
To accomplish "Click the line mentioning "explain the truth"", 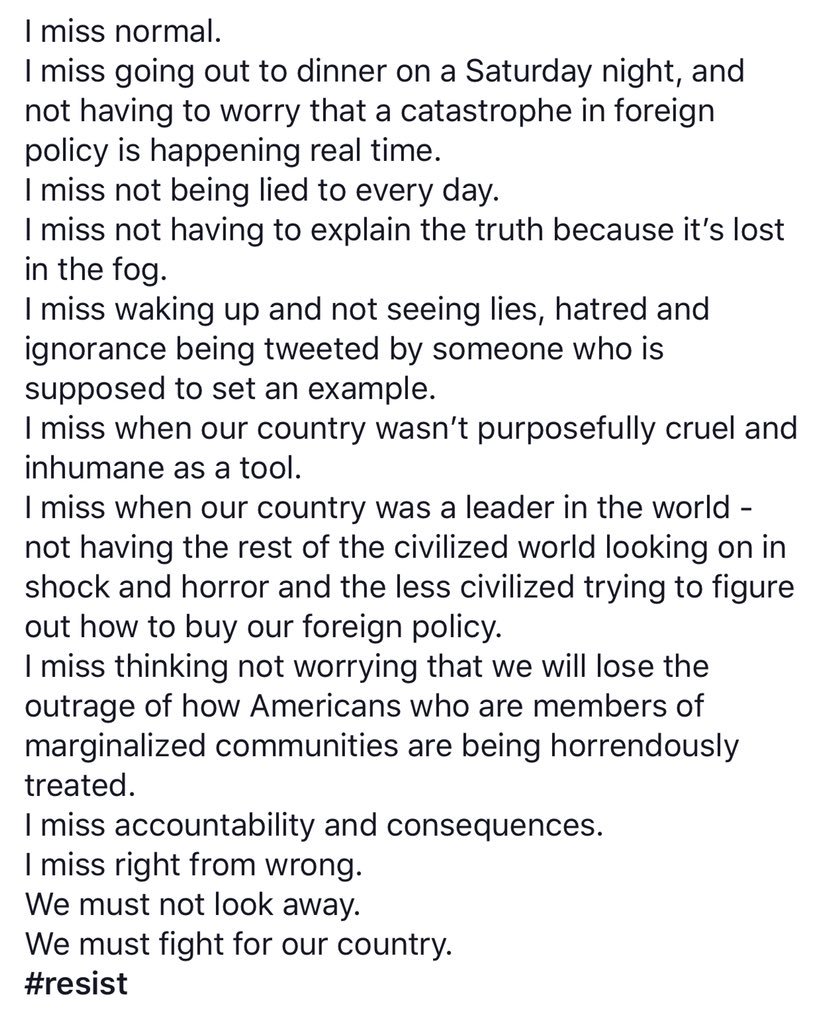I will (404, 230).
